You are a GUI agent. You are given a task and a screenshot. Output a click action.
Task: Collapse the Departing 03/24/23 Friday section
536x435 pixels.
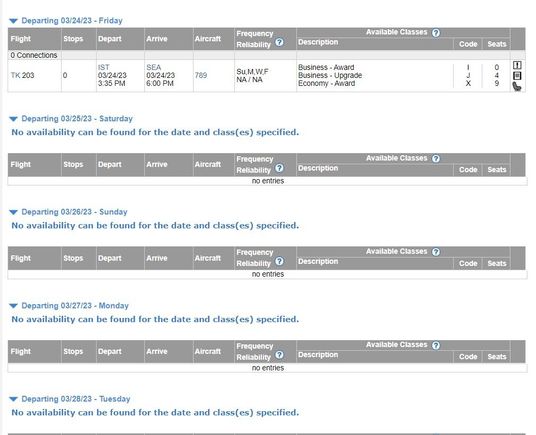click(x=13, y=21)
